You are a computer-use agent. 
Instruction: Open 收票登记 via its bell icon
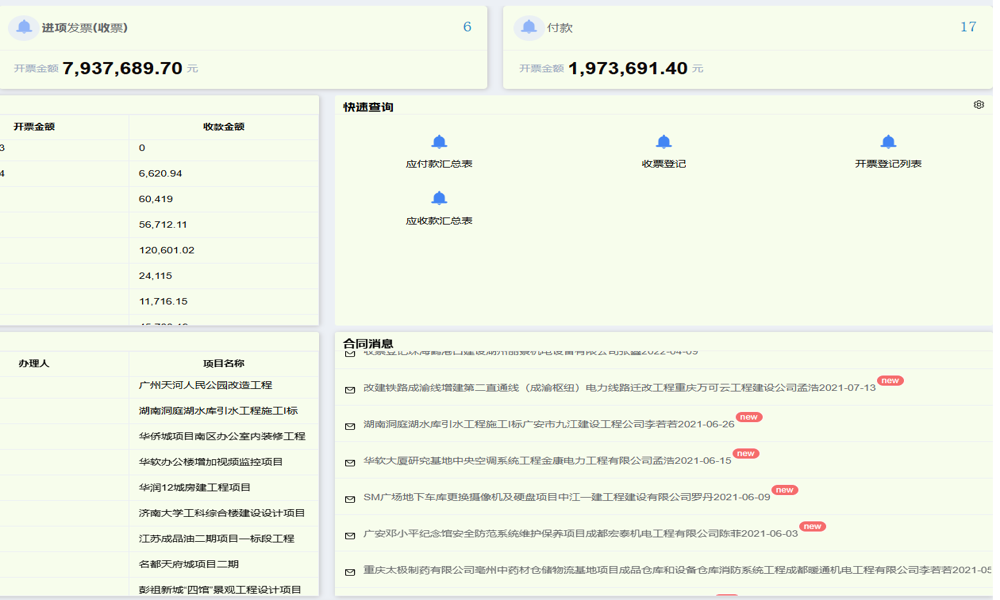click(x=664, y=142)
